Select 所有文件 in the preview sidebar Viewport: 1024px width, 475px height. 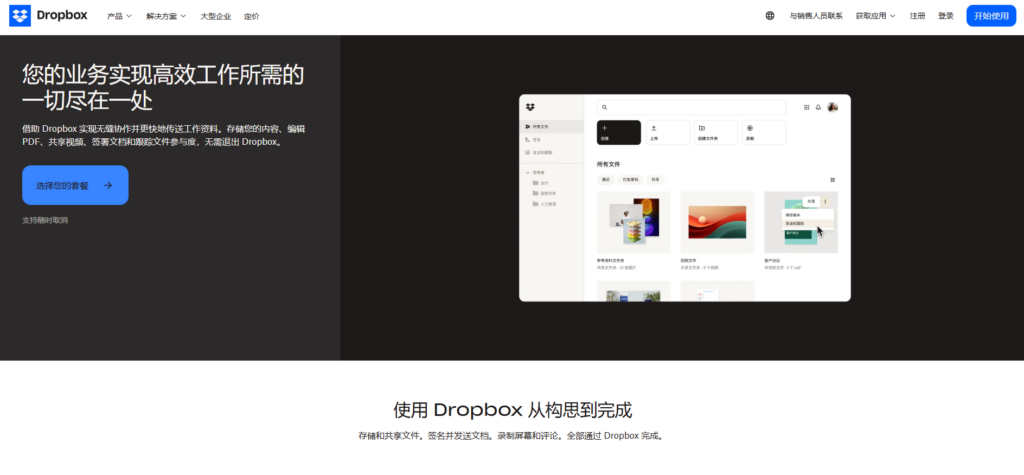552,126
